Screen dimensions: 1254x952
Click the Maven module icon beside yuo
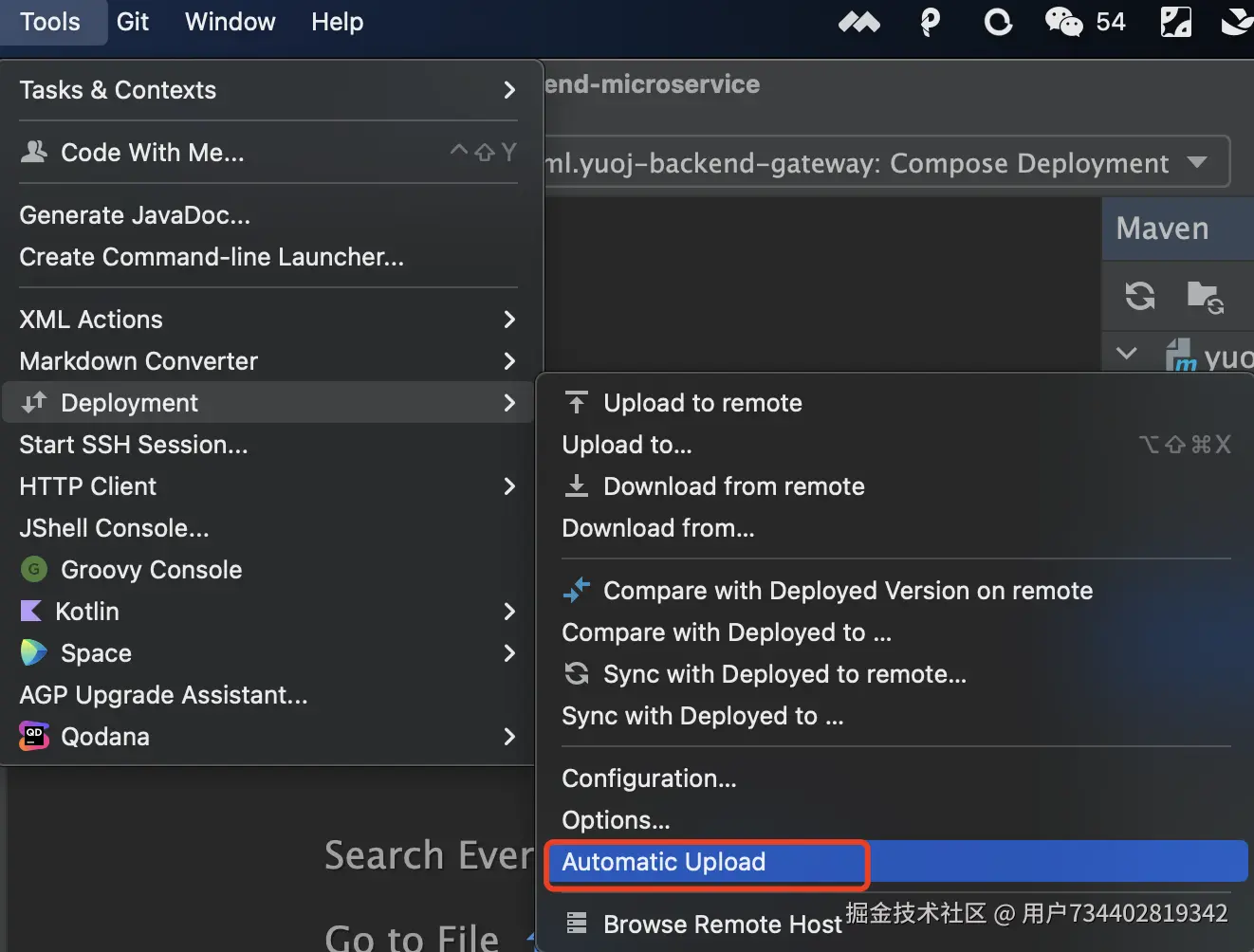point(1181,356)
